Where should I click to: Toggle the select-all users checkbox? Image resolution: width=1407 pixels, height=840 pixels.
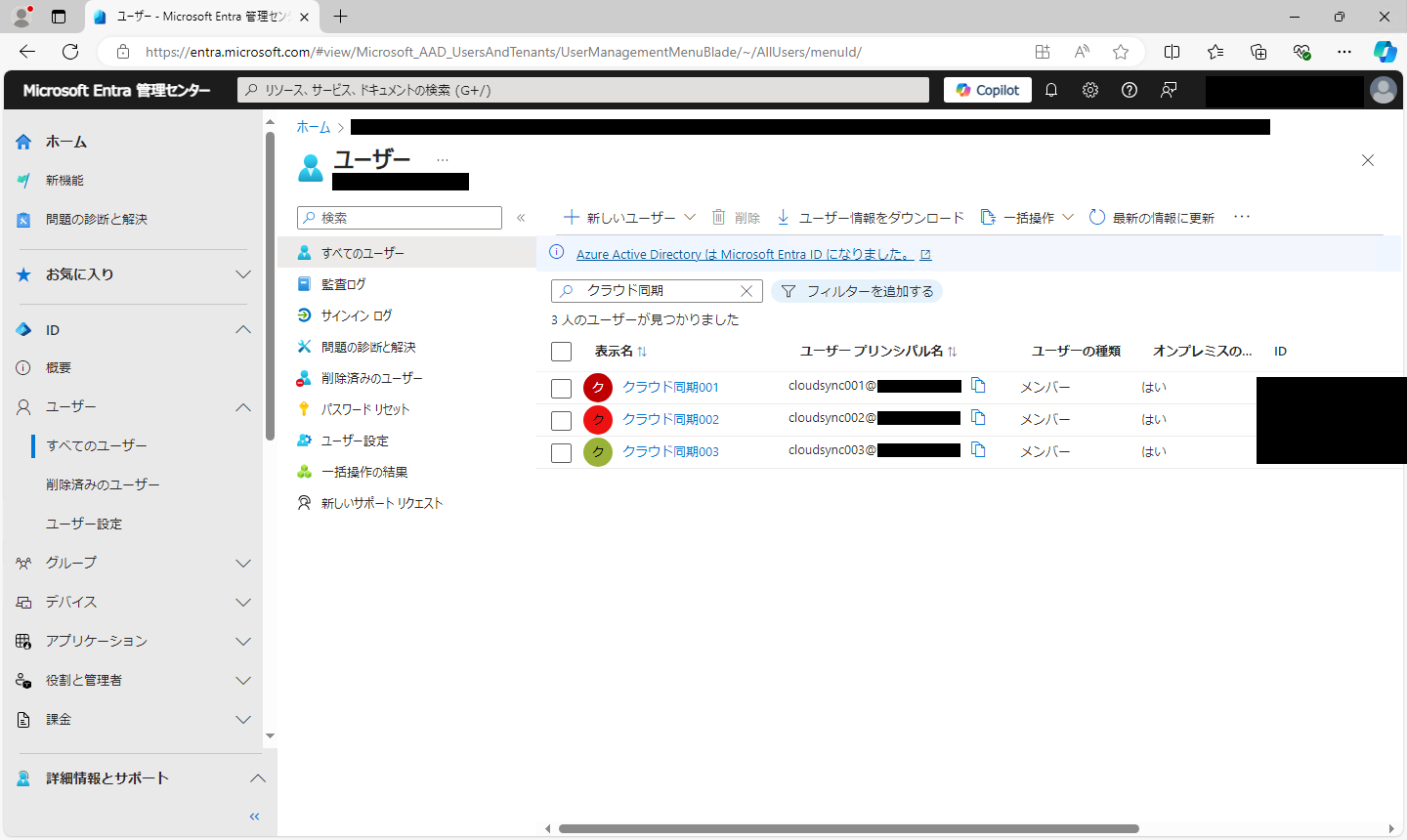pyautogui.click(x=561, y=352)
